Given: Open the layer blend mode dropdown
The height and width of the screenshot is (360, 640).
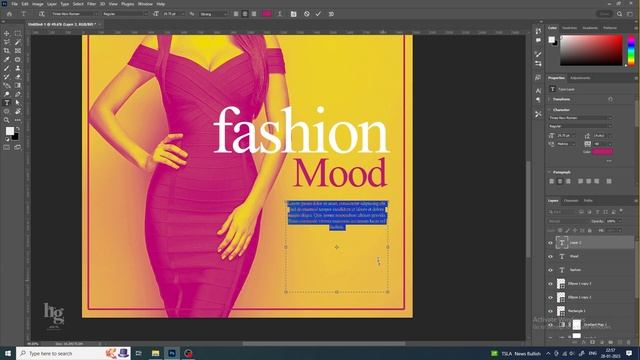Looking at the screenshot, I should (x=568, y=221).
